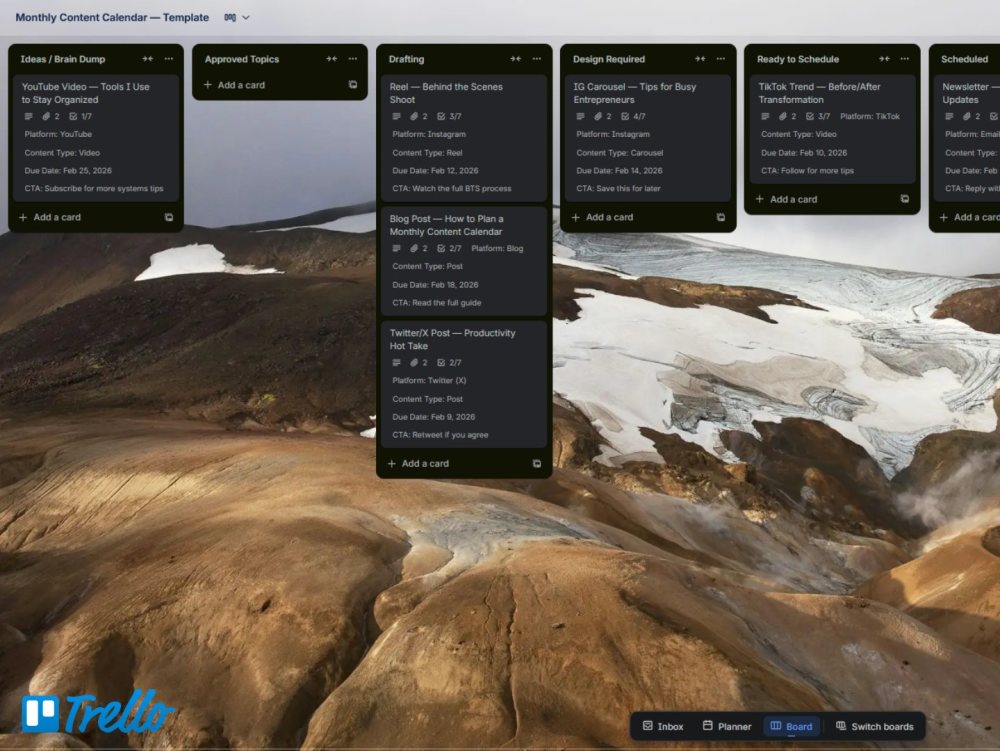This screenshot has height=751, width=1000.
Task: Click 'Due Date: Feb 10, 2026' text
Action: pyautogui.click(x=804, y=152)
